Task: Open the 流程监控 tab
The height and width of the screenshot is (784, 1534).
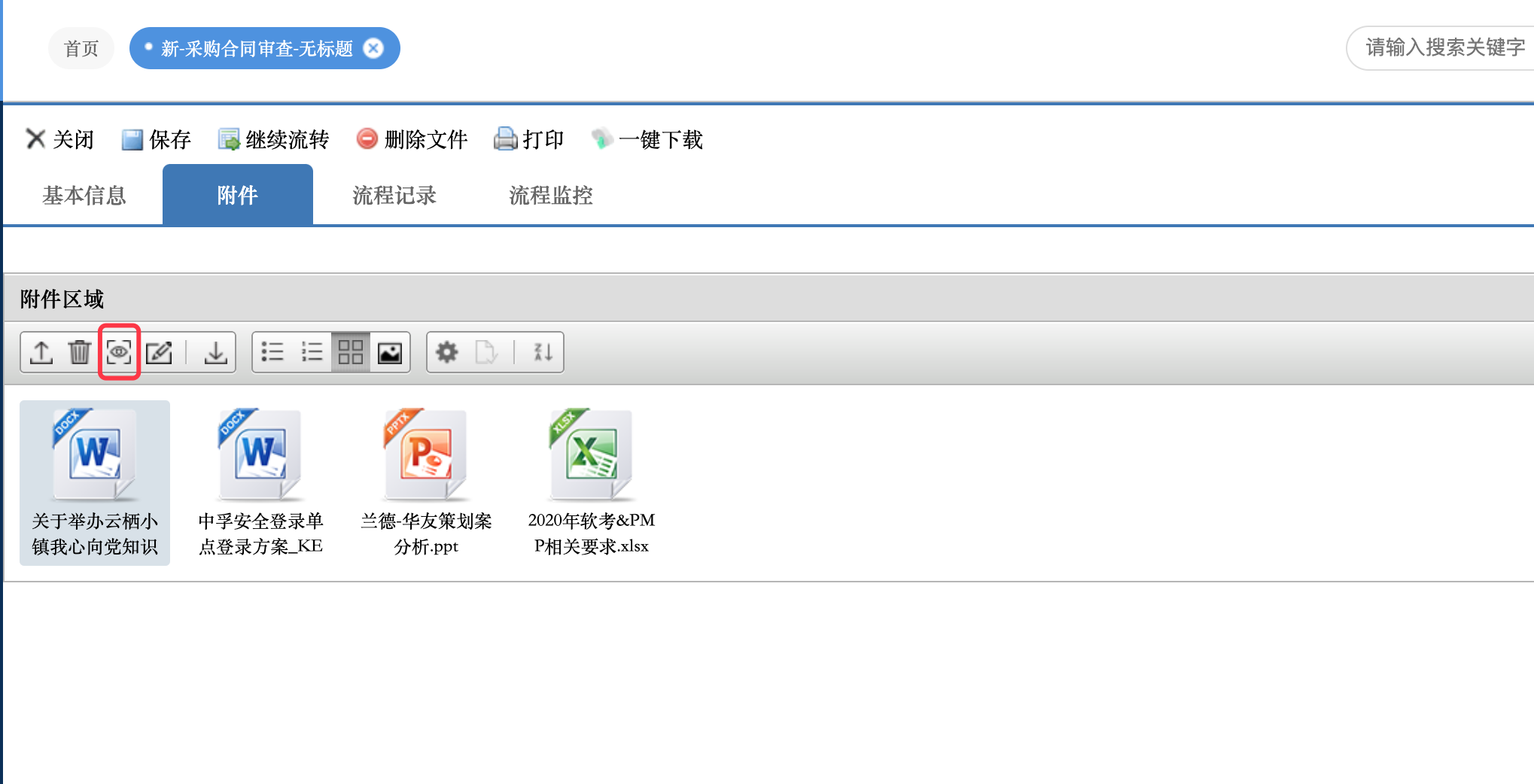Action: 551,196
